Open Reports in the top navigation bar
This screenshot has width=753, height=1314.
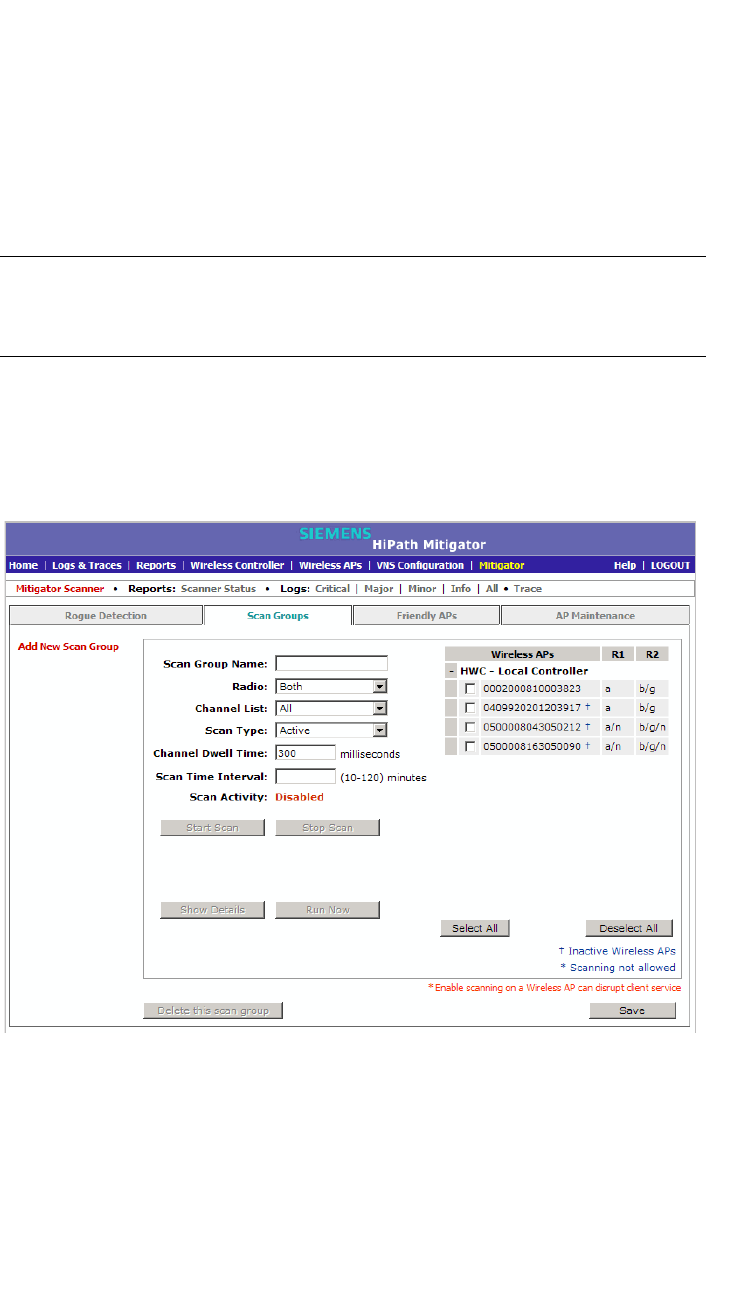coord(156,565)
